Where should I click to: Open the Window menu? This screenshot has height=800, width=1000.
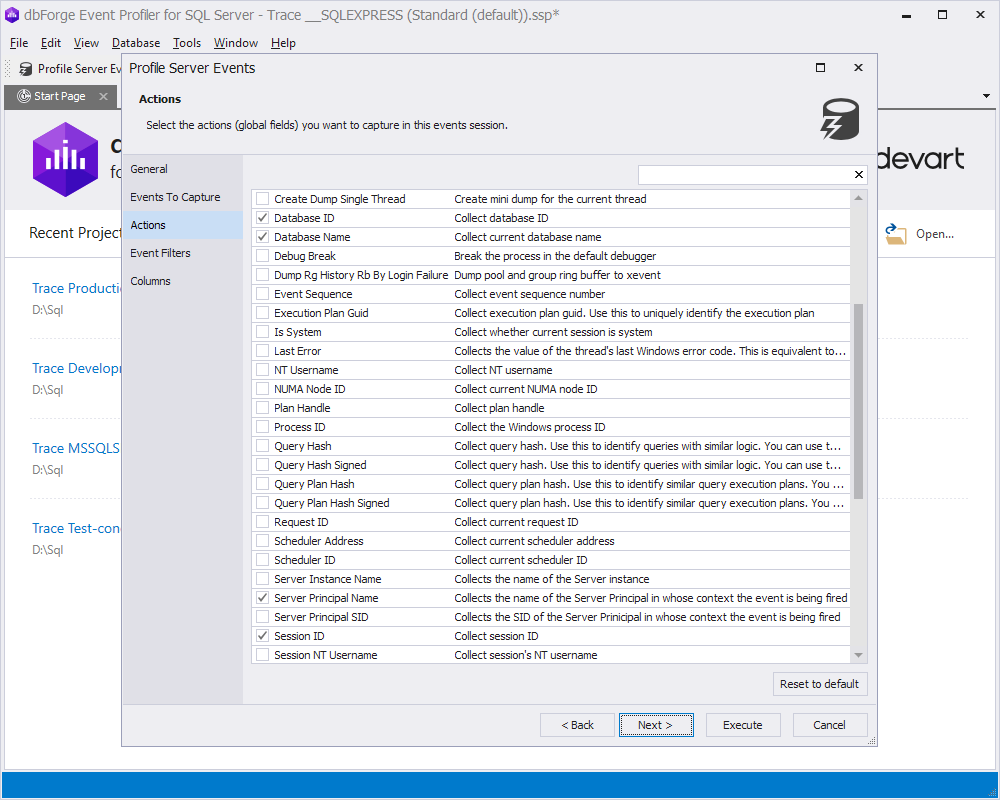235,43
